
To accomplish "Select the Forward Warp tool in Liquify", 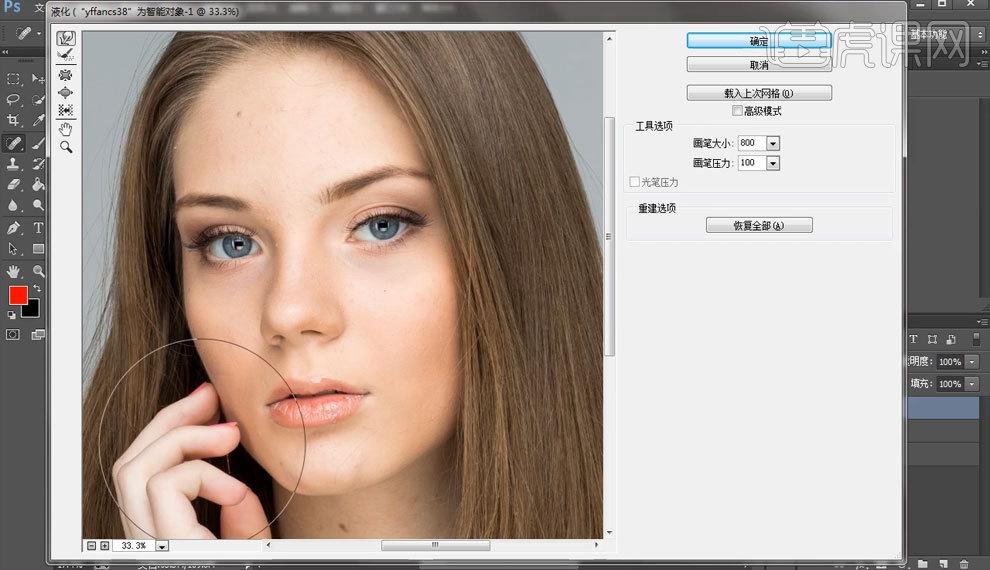I will (66, 39).
